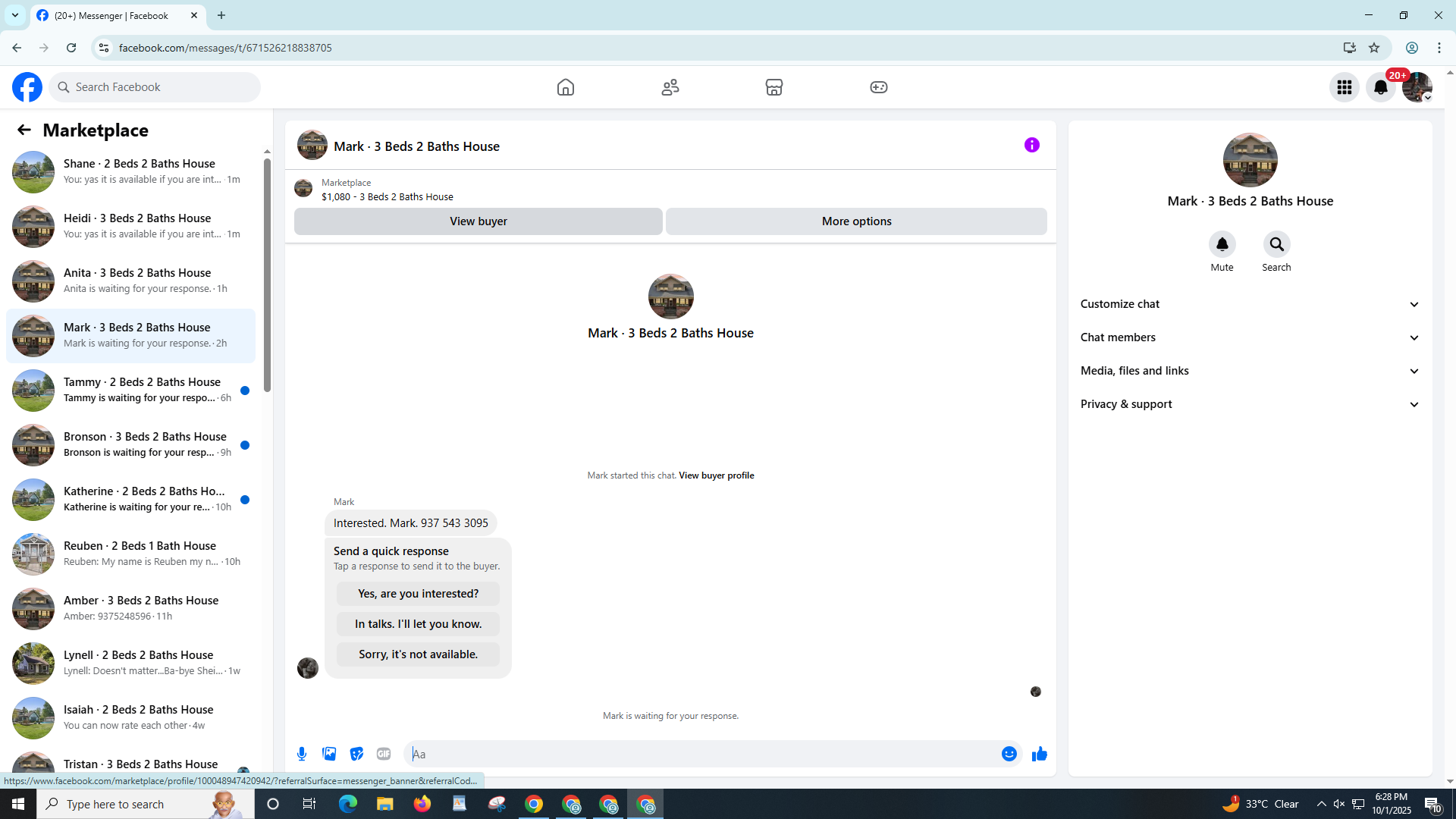Open the taskbar clock showing 6:28 PM
The width and height of the screenshot is (1456, 819).
pos(1392,804)
